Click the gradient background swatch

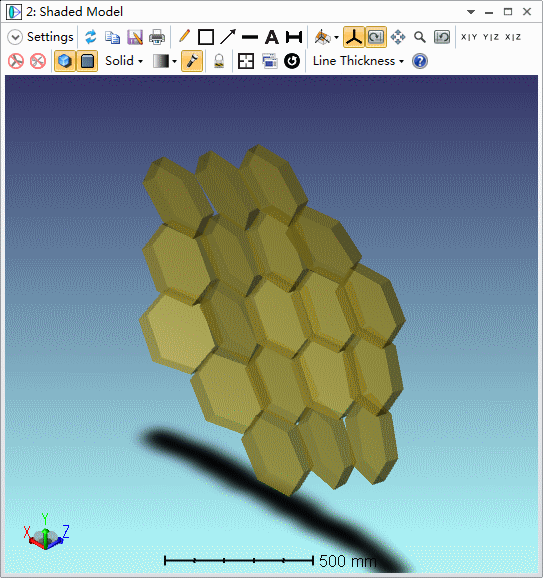(161, 61)
